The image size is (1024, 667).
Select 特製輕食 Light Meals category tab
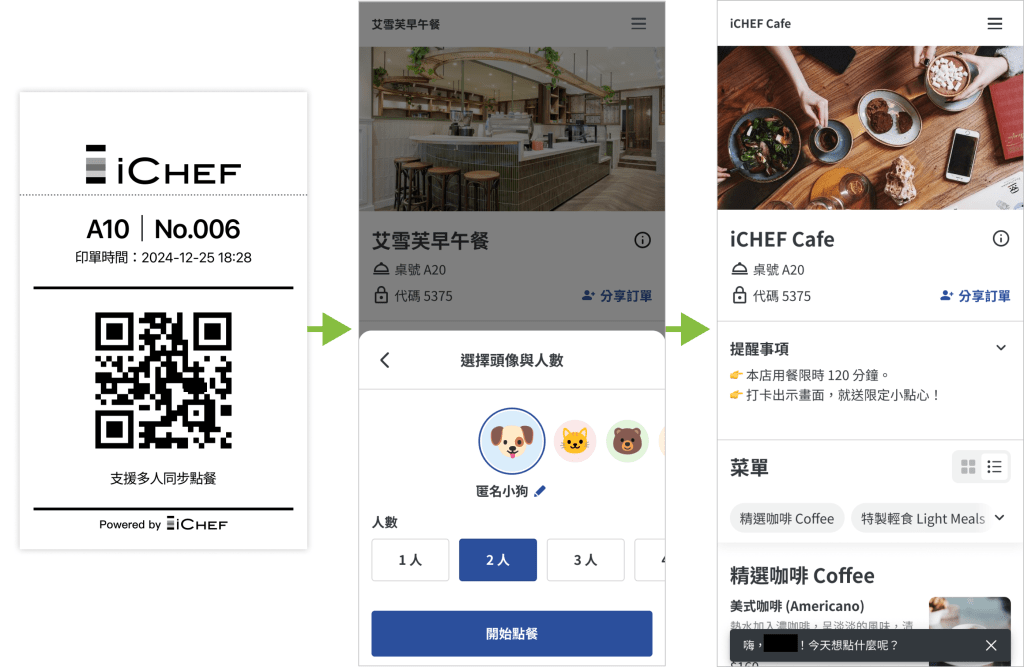[921, 519]
